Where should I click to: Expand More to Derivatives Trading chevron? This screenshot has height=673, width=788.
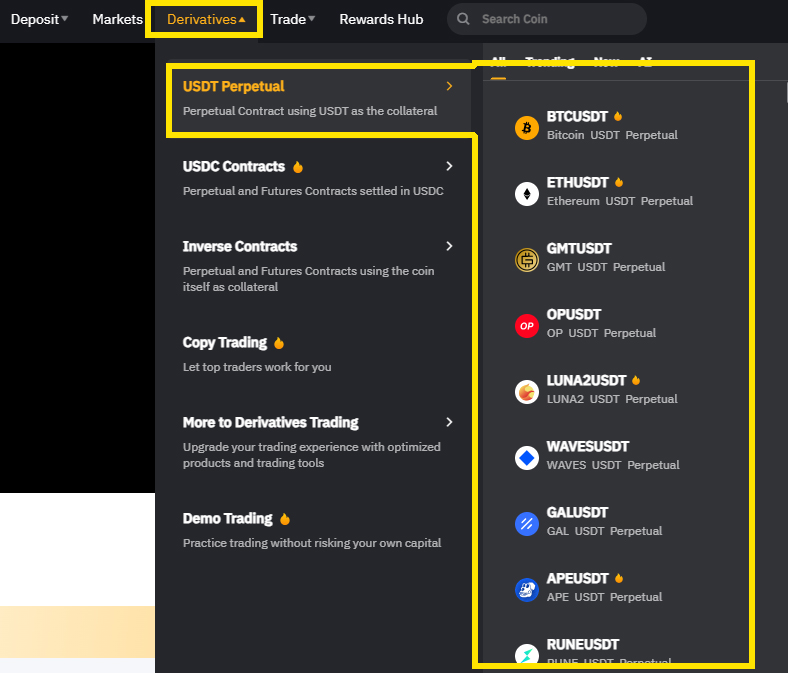click(x=449, y=422)
